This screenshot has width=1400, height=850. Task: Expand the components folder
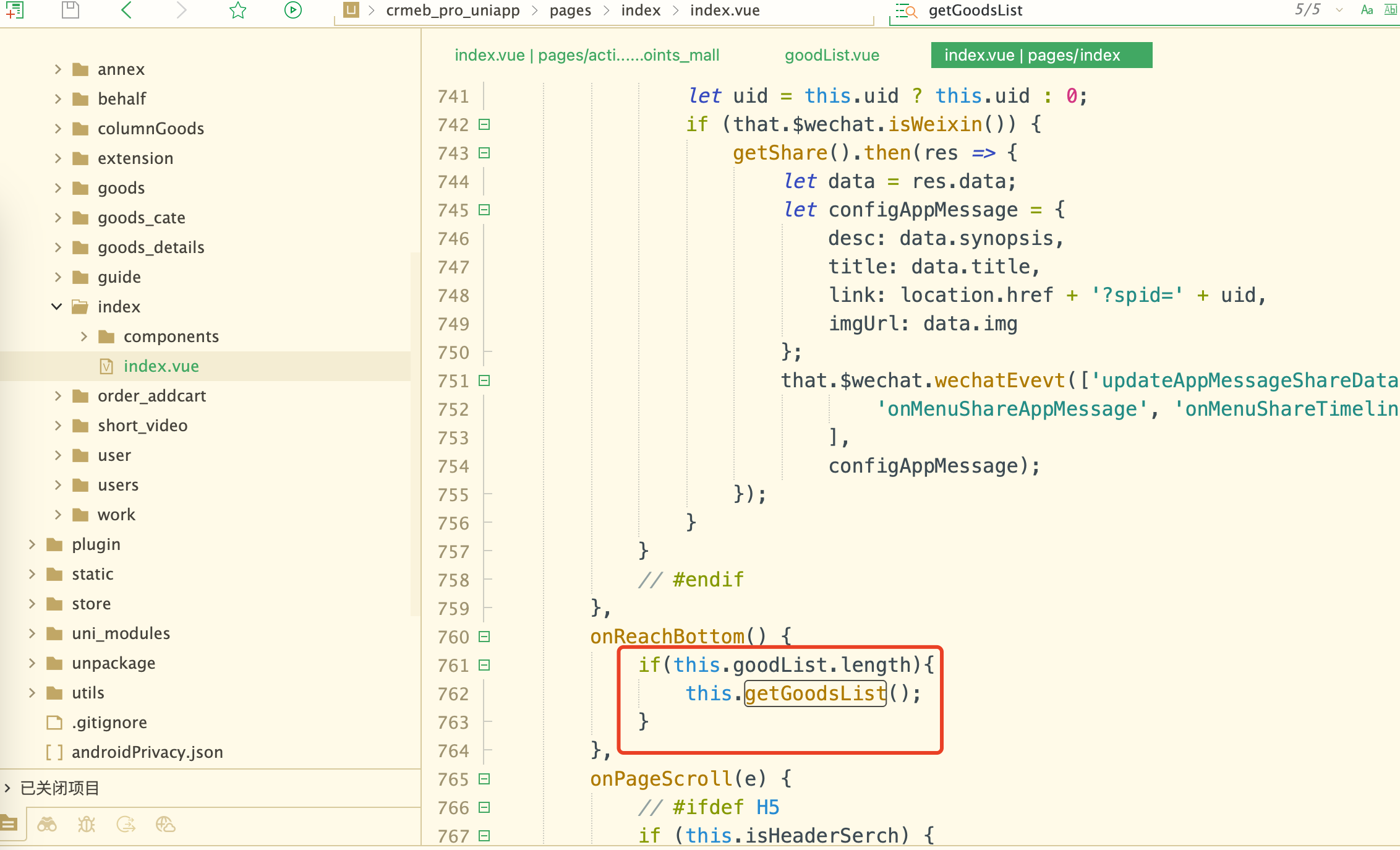(x=83, y=337)
